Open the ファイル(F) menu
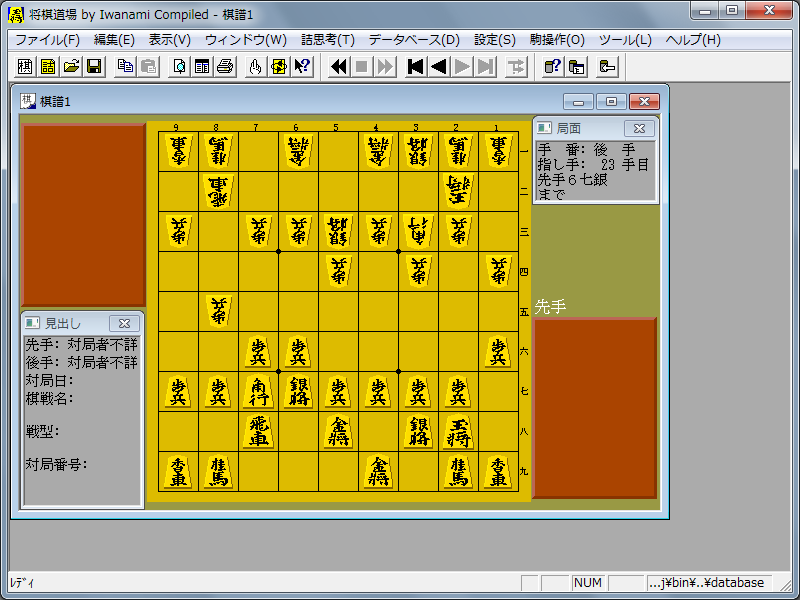The width and height of the screenshot is (800, 600). pos(47,40)
